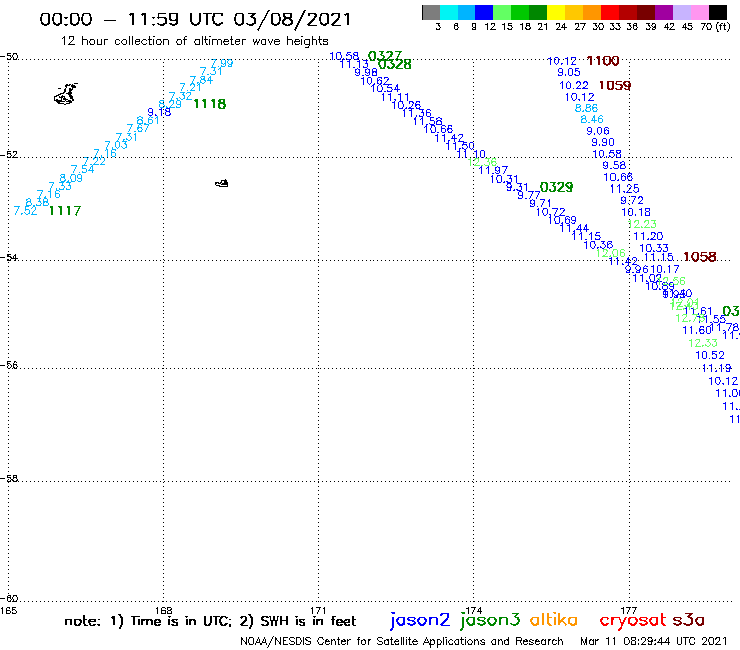Click the Mar 11 generation timestamp
This screenshot has height=650, width=740.
[x=654, y=641]
